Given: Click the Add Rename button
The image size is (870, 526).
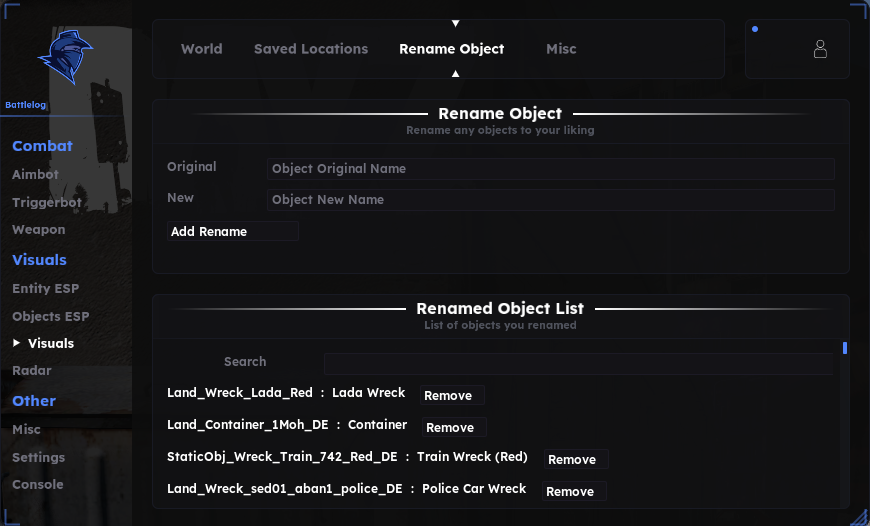Looking at the screenshot, I should 233,231.
